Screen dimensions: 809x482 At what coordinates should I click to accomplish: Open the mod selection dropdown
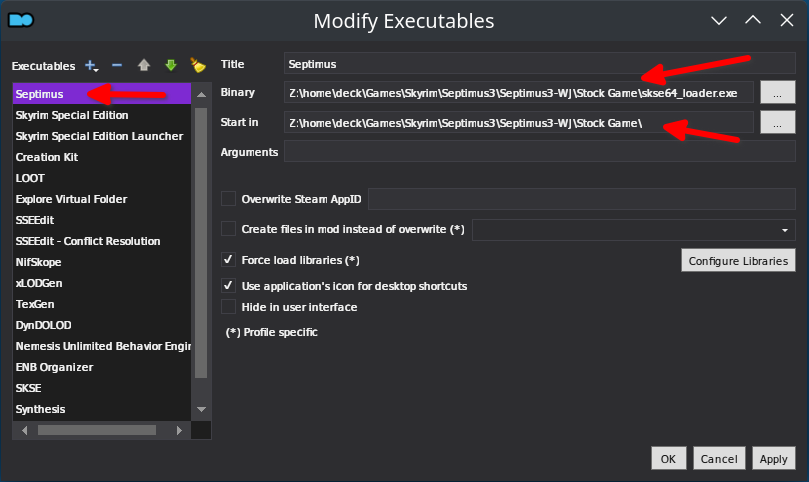[x=634, y=230]
